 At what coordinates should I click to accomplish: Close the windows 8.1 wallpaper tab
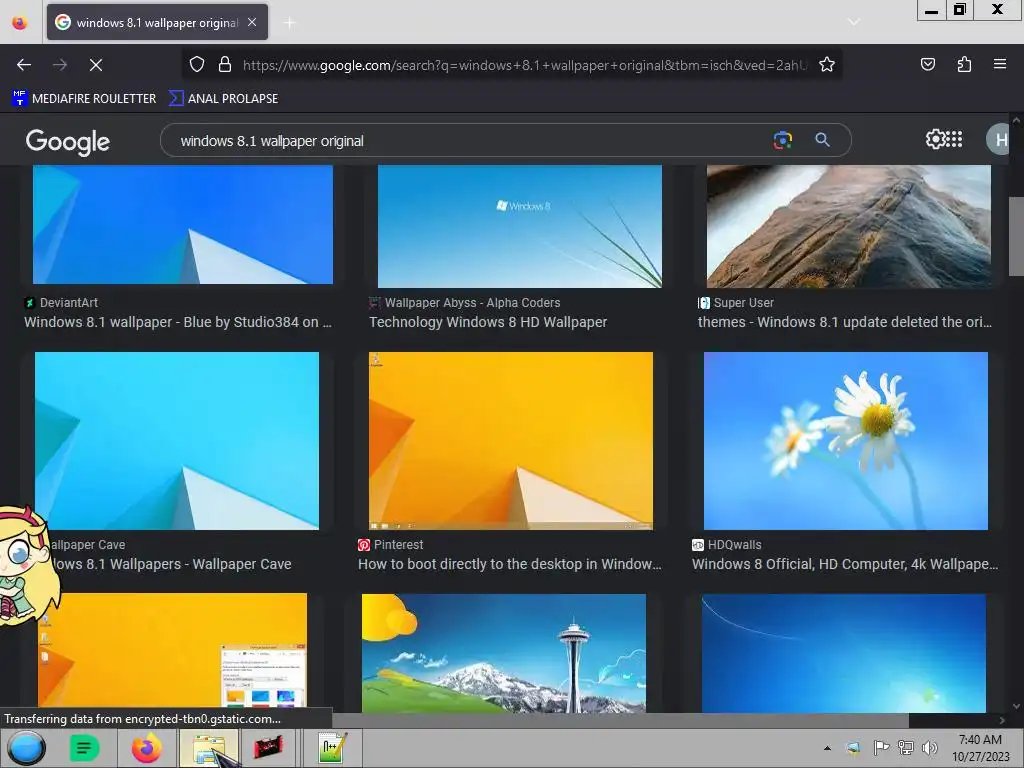(x=252, y=22)
